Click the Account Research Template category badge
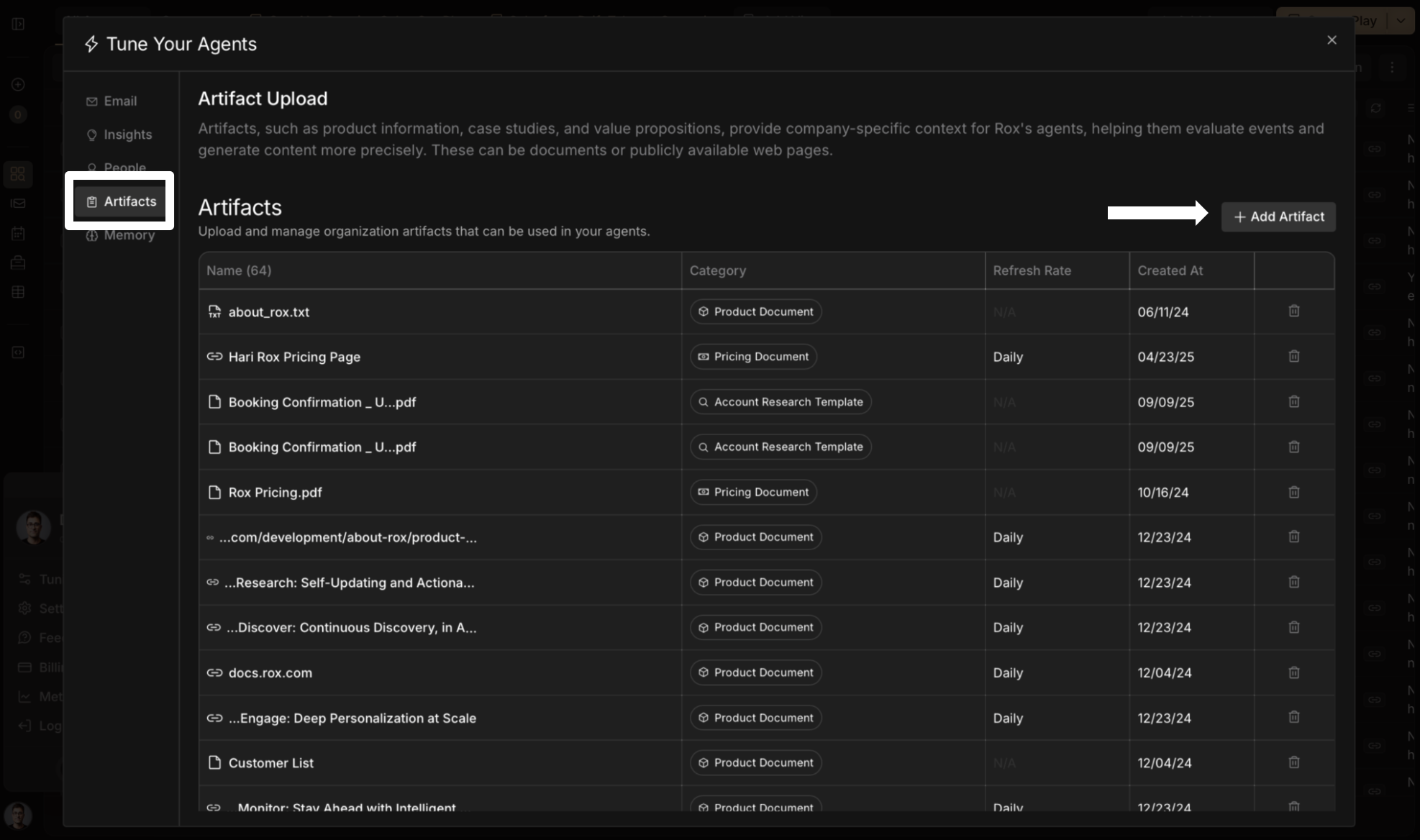The width and height of the screenshot is (1420, 840). point(780,402)
